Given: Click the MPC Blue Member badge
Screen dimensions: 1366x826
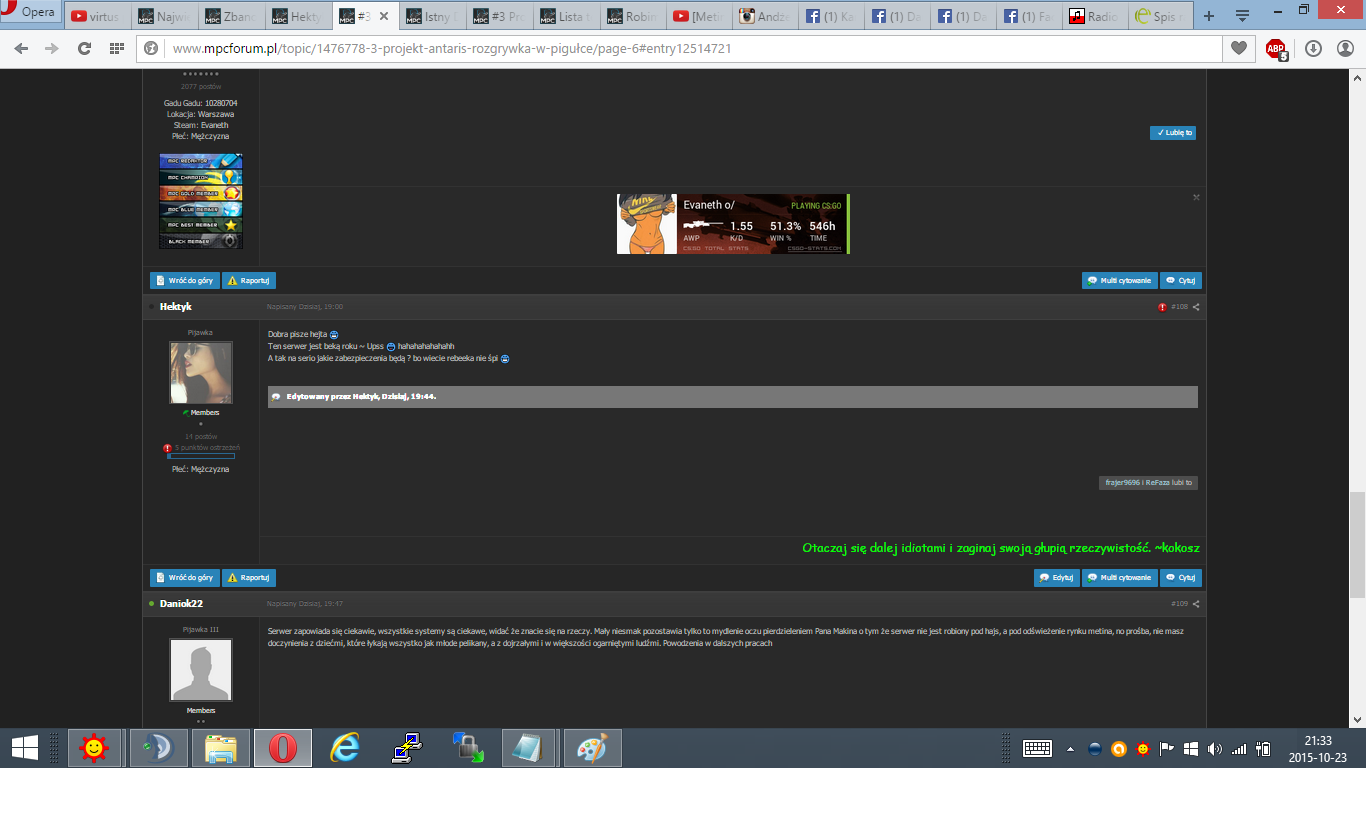Looking at the screenshot, I should (201, 209).
